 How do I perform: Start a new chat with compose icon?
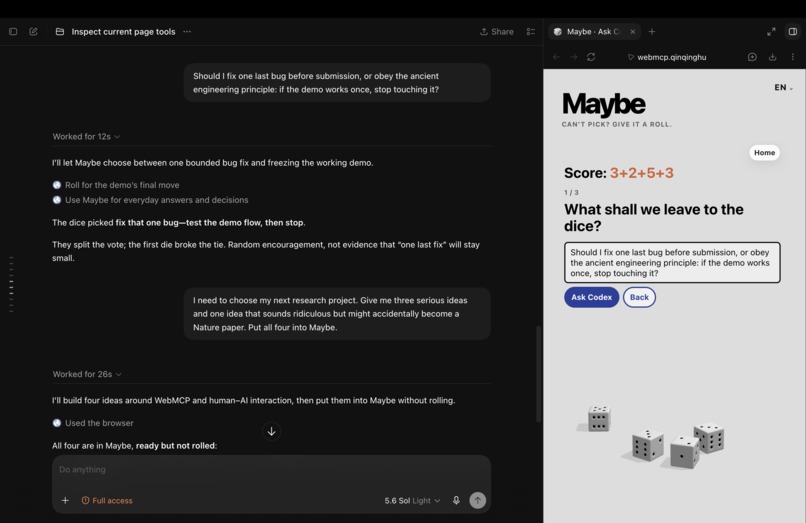(33, 31)
